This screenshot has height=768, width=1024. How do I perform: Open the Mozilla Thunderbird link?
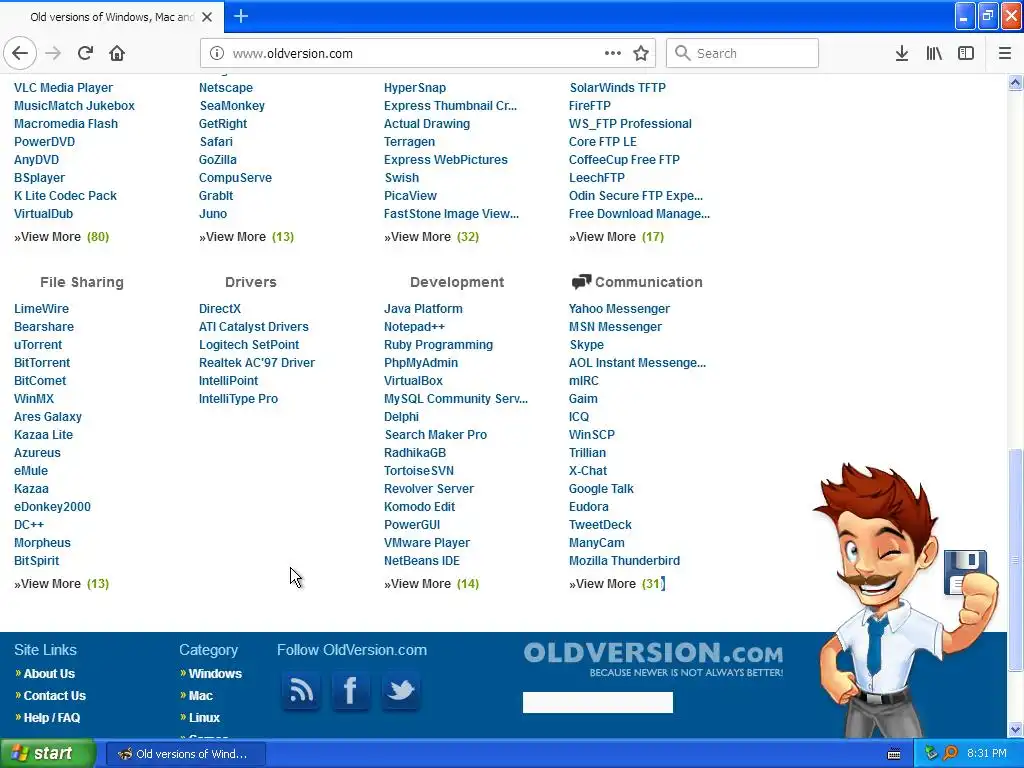click(x=624, y=560)
